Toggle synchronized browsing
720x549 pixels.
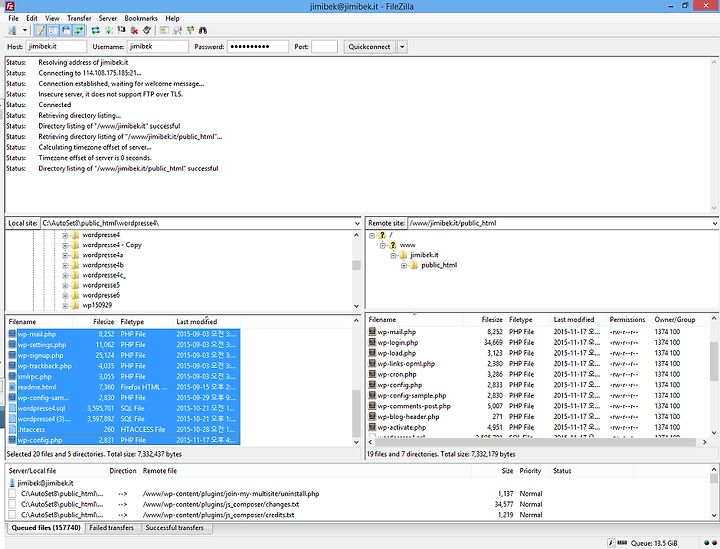click(x=190, y=30)
